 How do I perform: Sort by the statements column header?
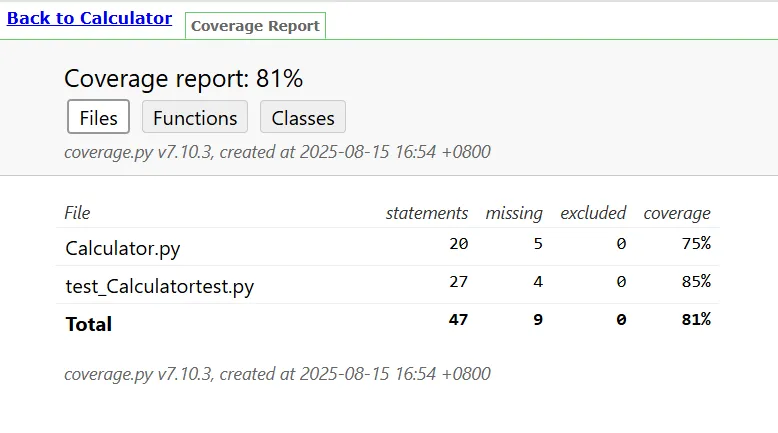tap(427, 213)
